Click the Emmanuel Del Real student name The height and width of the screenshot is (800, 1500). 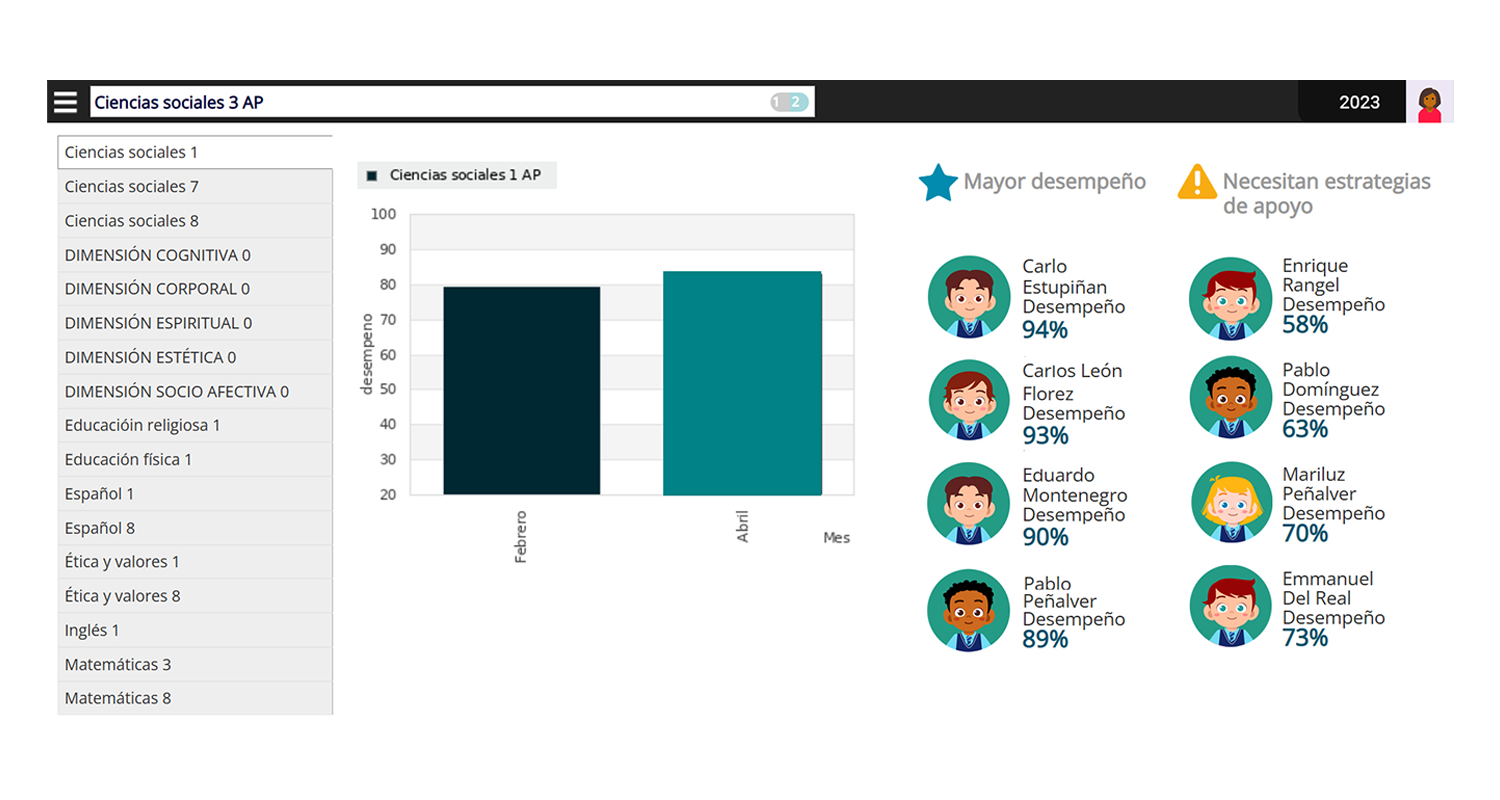click(x=1327, y=588)
